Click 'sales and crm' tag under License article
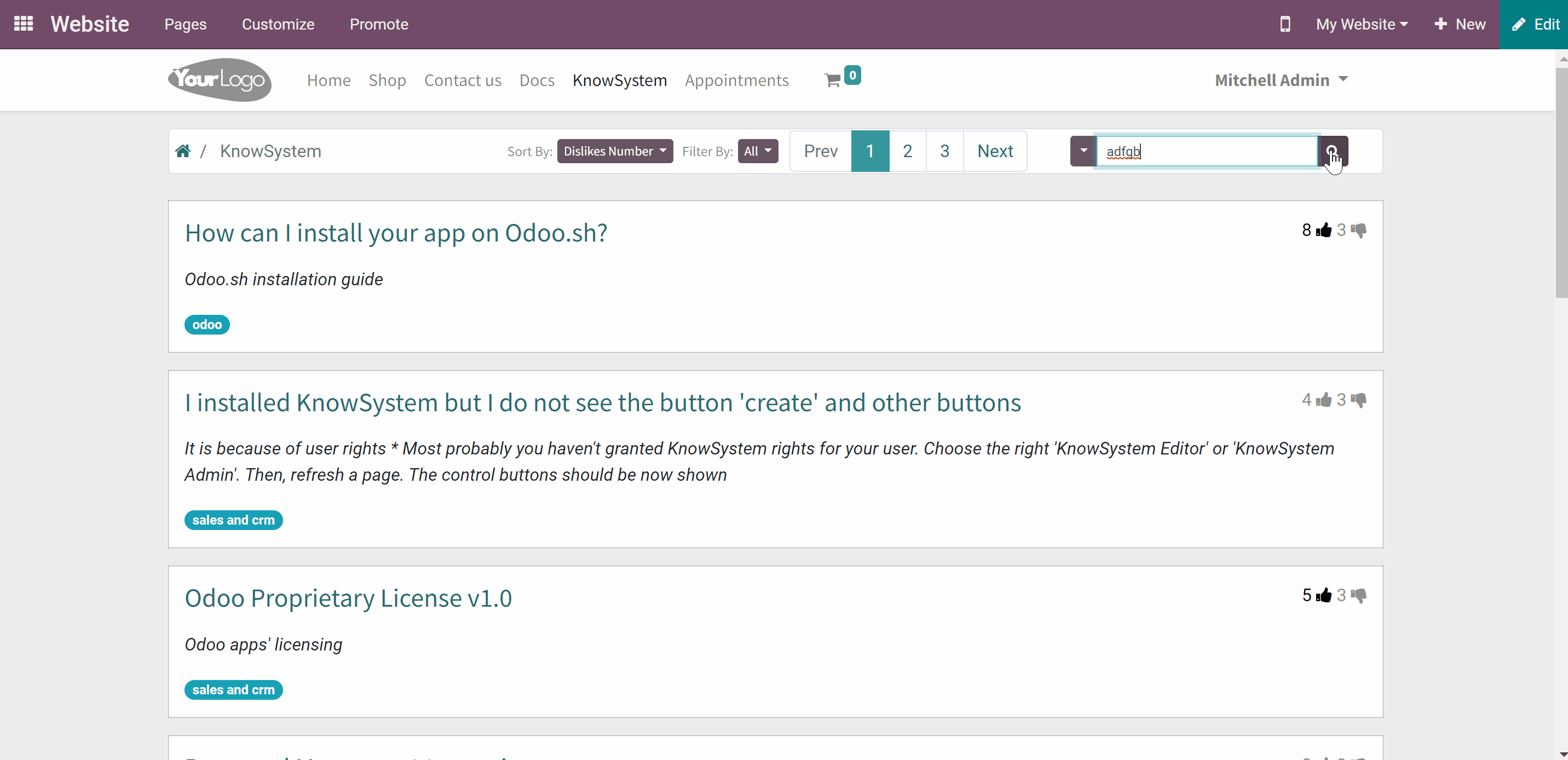The width and height of the screenshot is (1568, 760). pos(234,690)
